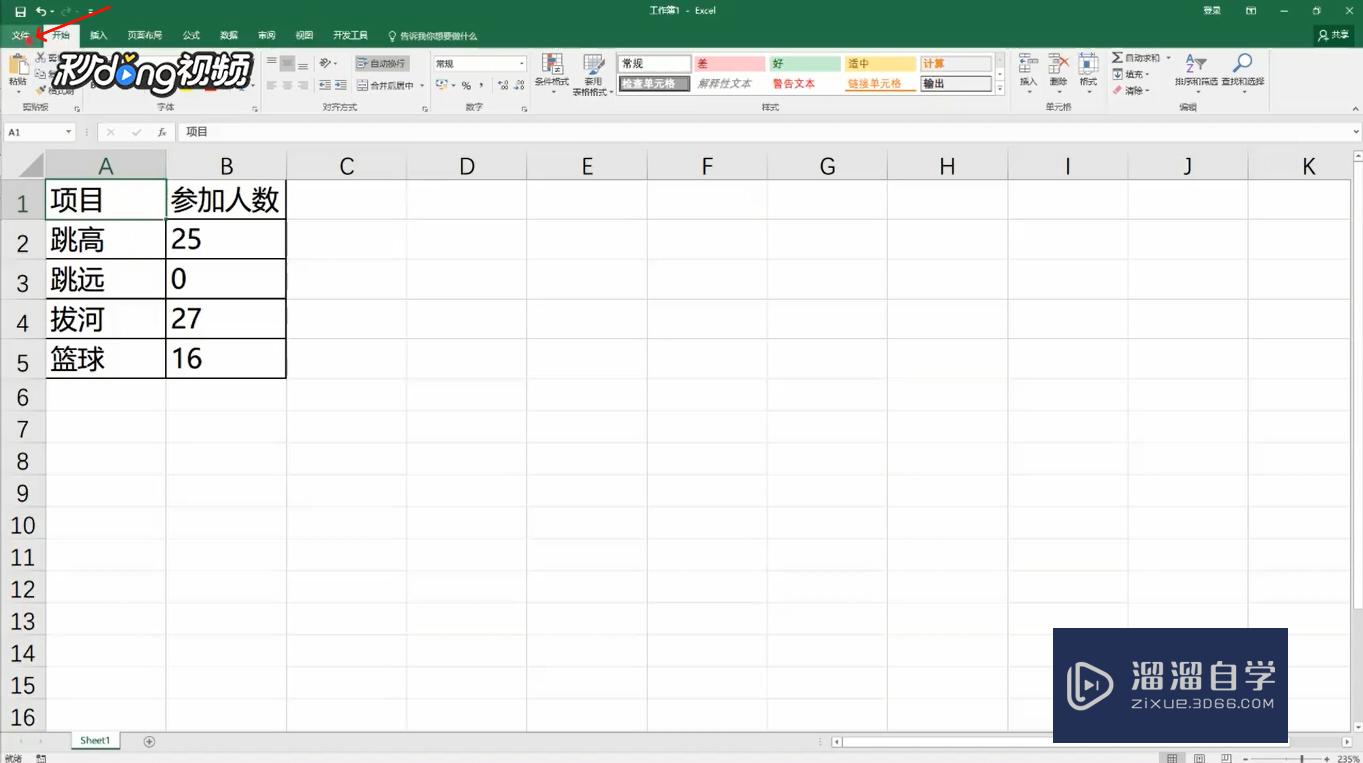Image resolution: width=1363 pixels, height=763 pixels.
Task: Switch to the View (视图) tab
Action: point(304,35)
